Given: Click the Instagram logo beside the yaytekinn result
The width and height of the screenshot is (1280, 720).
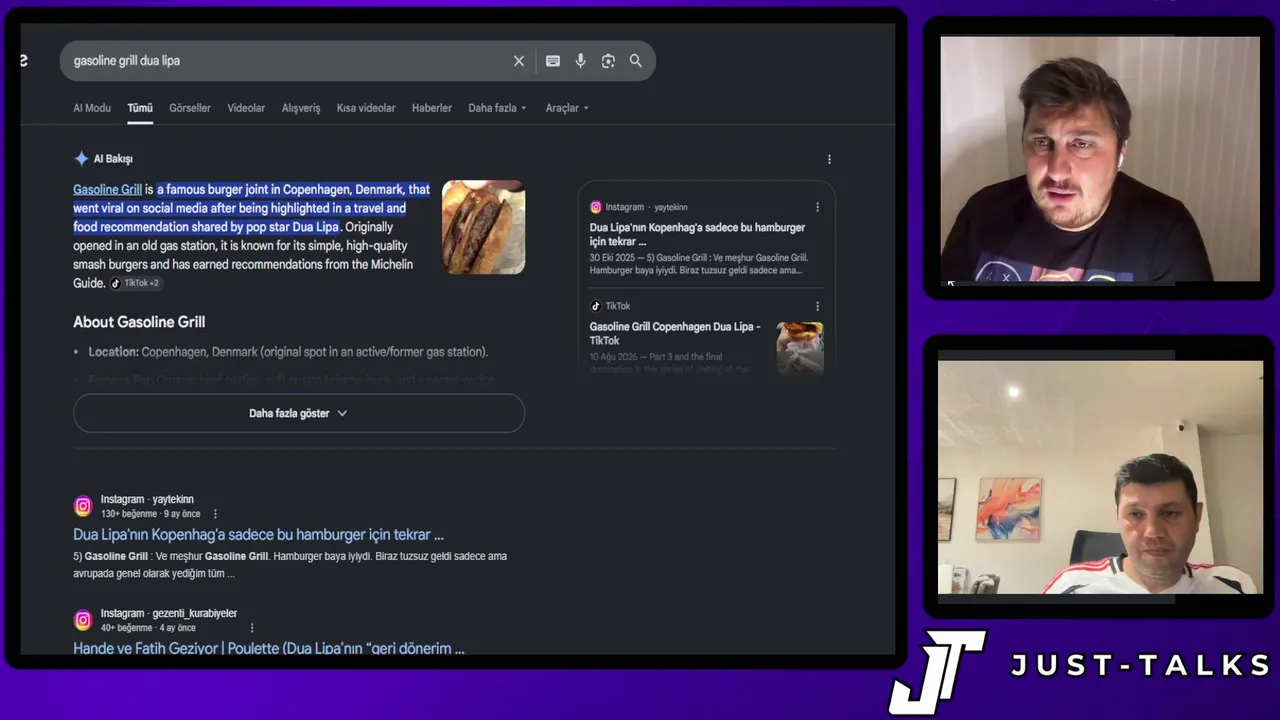Looking at the screenshot, I should [83, 506].
